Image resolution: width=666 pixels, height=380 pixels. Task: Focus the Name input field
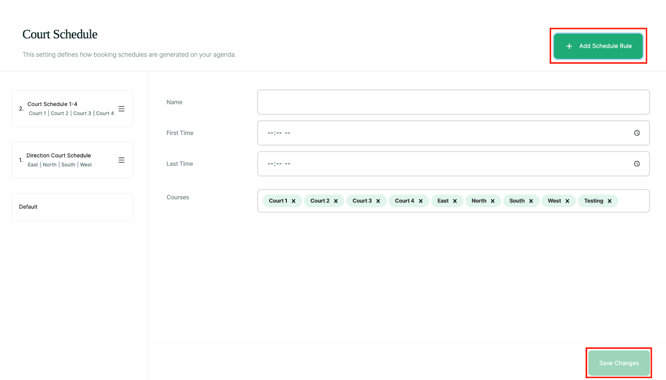click(x=453, y=102)
